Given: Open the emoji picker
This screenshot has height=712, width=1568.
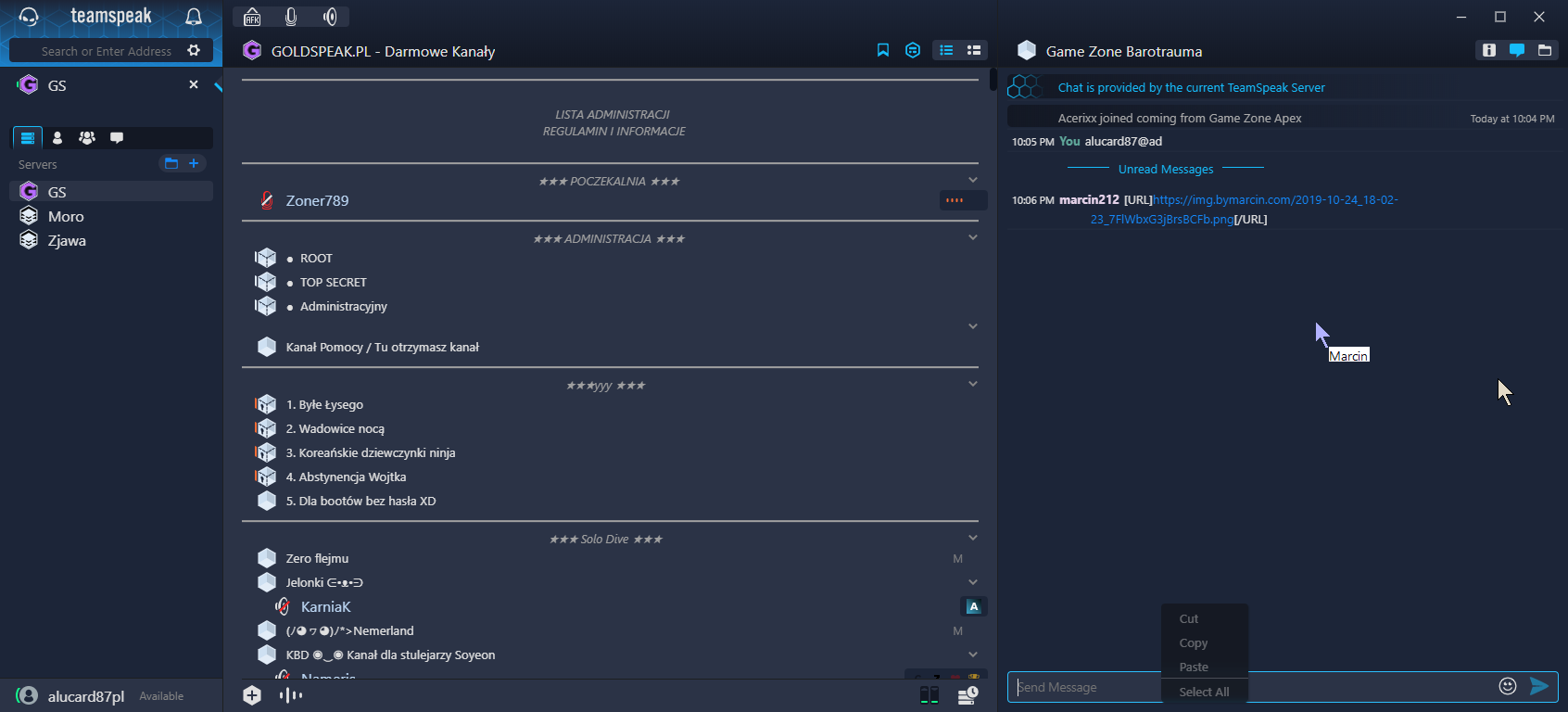Looking at the screenshot, I should [1508, 686].
